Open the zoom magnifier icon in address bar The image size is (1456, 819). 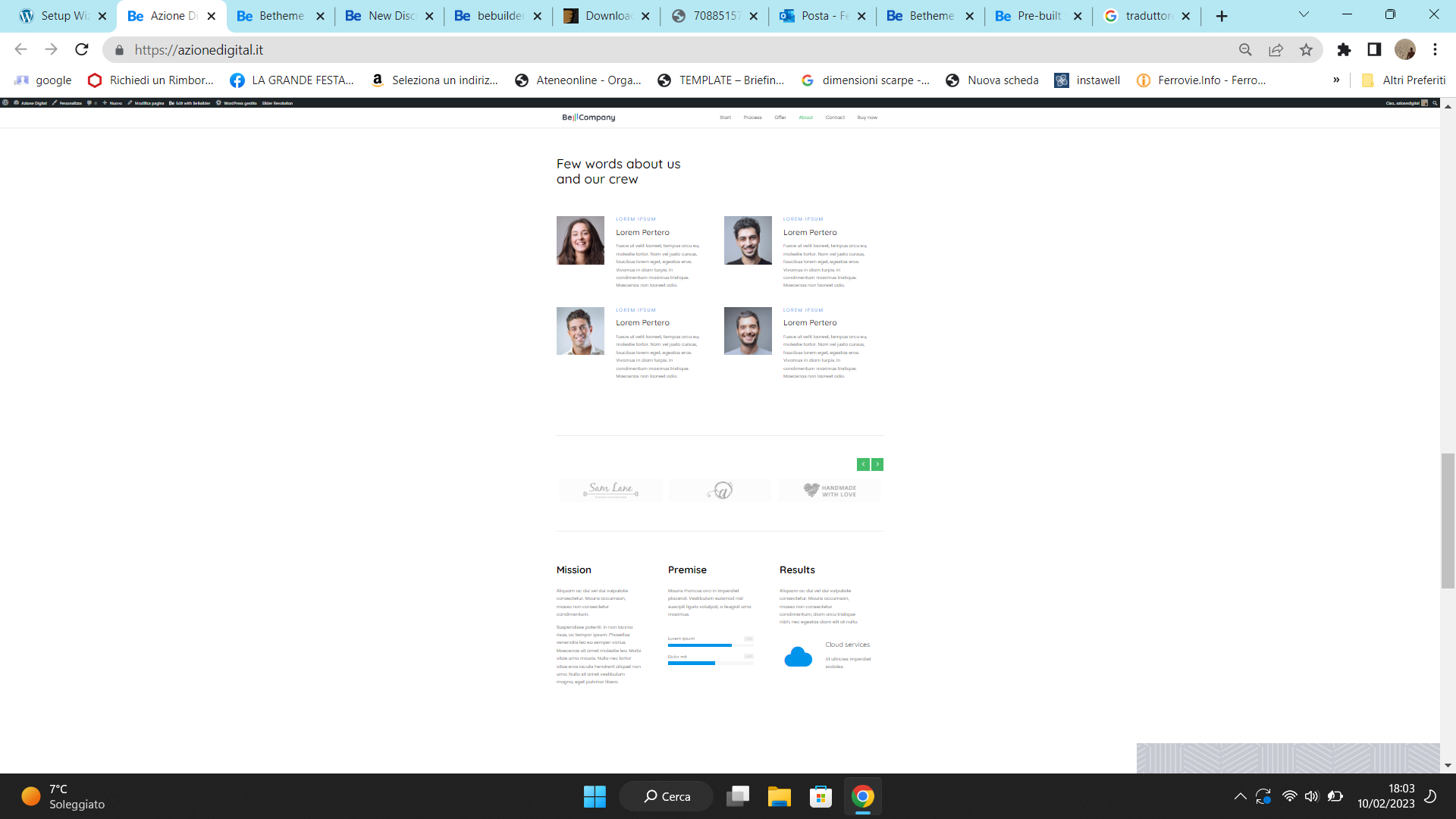tap(1245, 49)
